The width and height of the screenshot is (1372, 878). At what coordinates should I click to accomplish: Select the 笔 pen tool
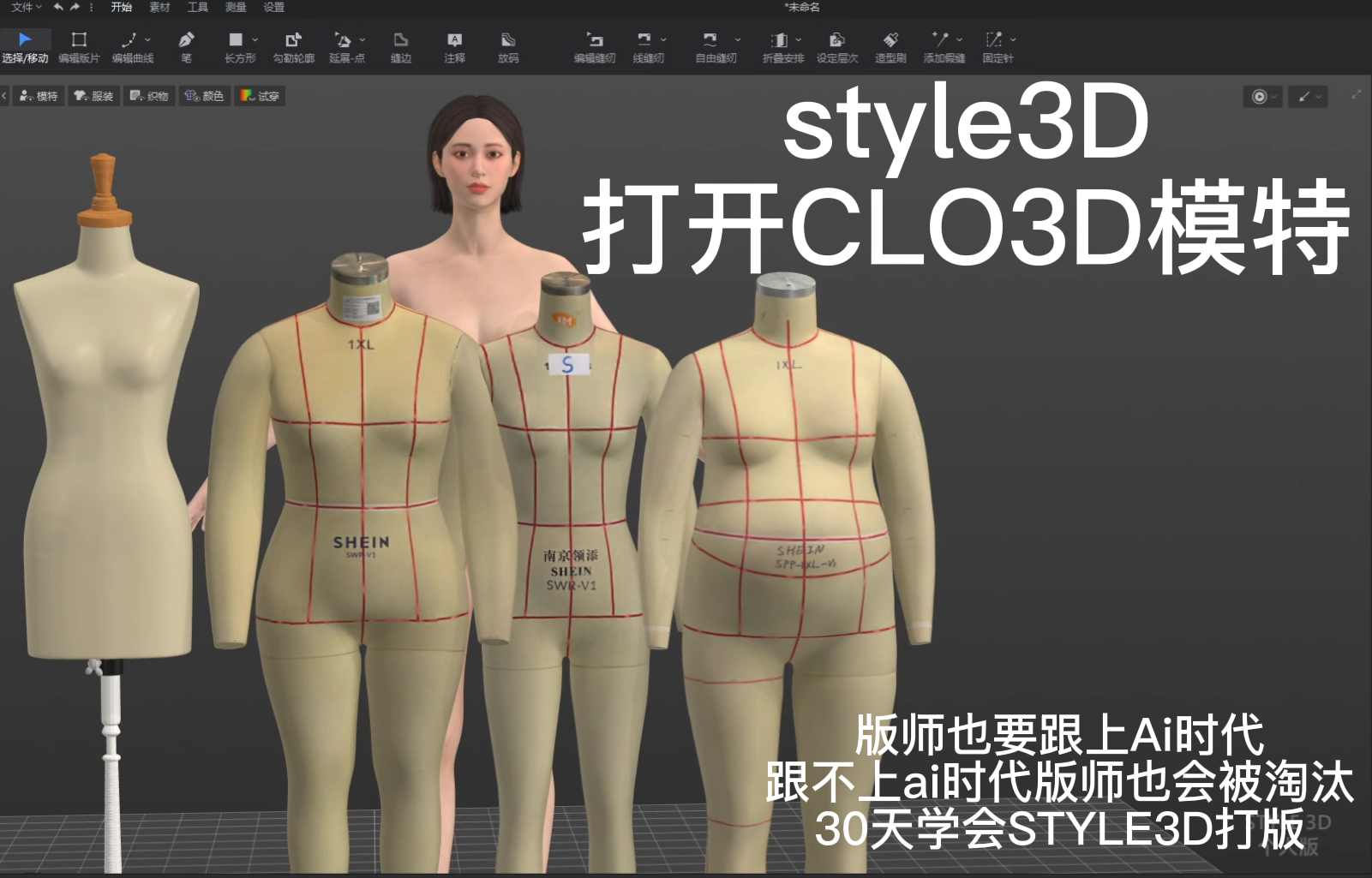[x=186, y=47]
